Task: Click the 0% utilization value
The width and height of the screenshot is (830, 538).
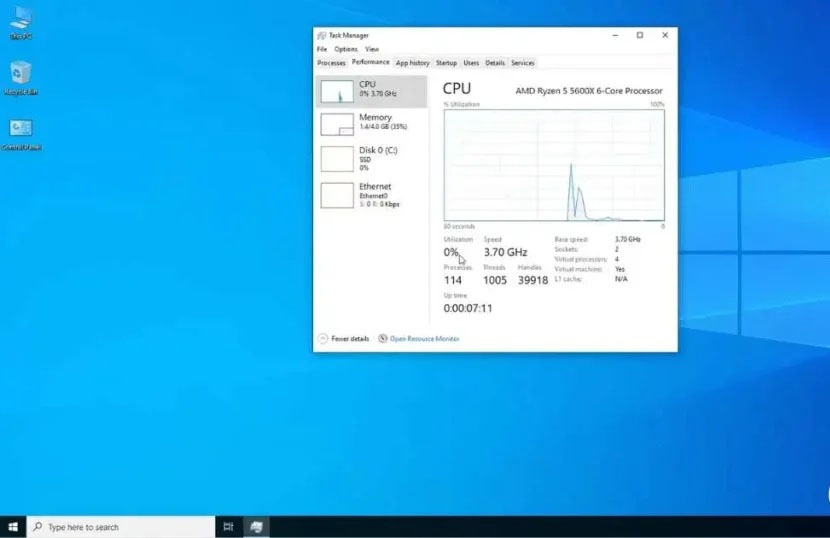Action: pyautogui.click(x=451, y=252)
